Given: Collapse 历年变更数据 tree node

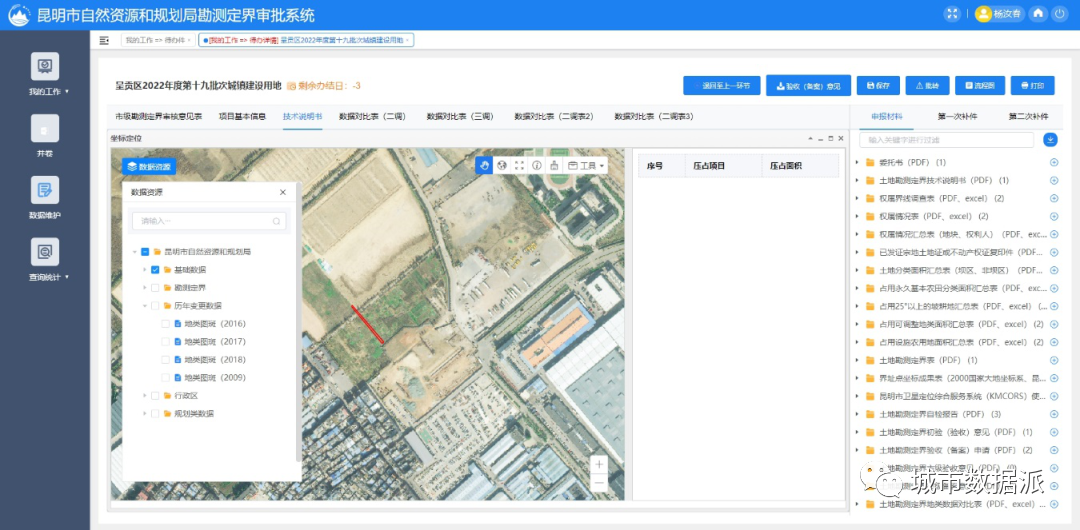Looking at the screenshot, I should tap(145, 305).
